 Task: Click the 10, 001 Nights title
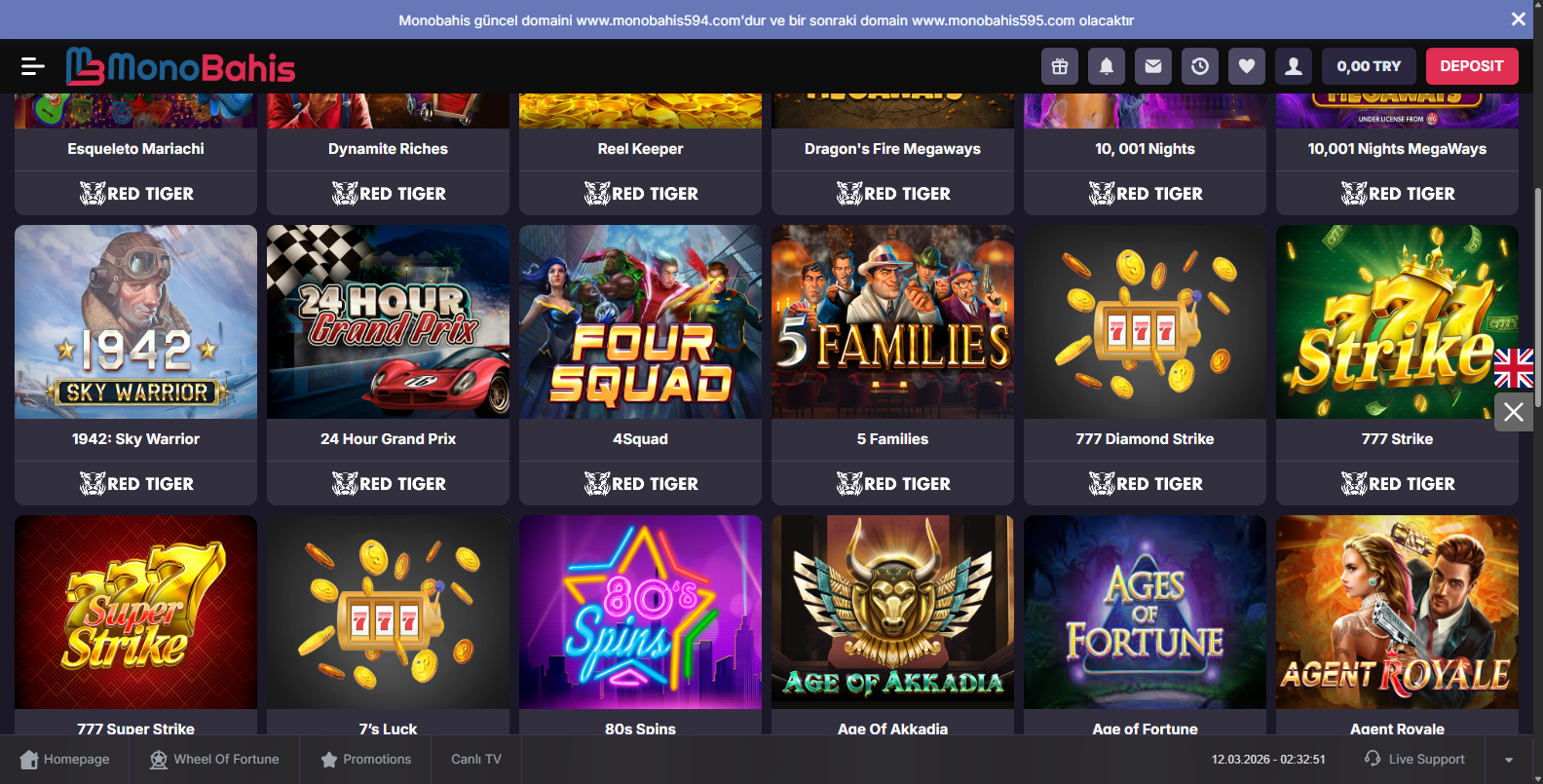pyautogui.click(x=1146, y=149)
